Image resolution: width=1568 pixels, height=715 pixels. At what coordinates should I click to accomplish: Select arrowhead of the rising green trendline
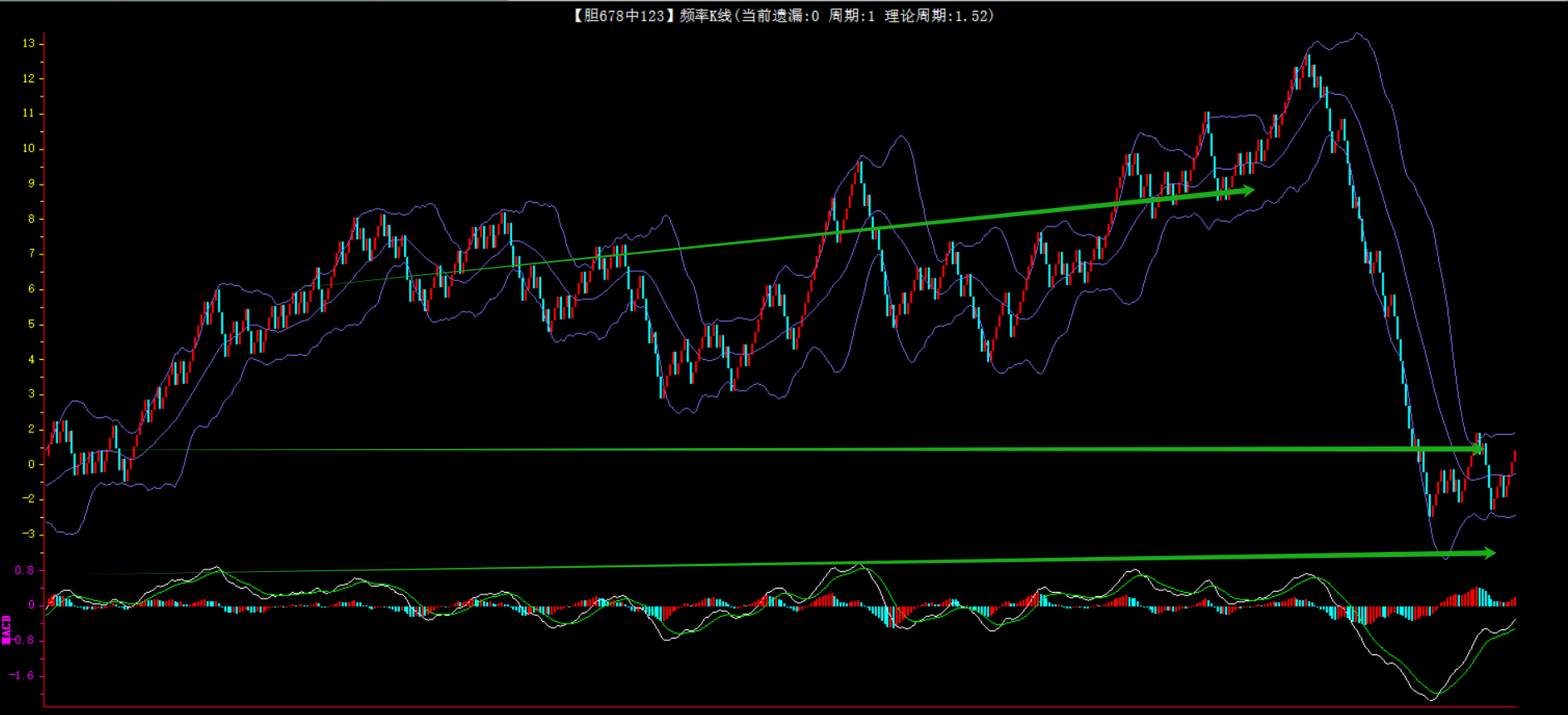tap(1247, 190)
